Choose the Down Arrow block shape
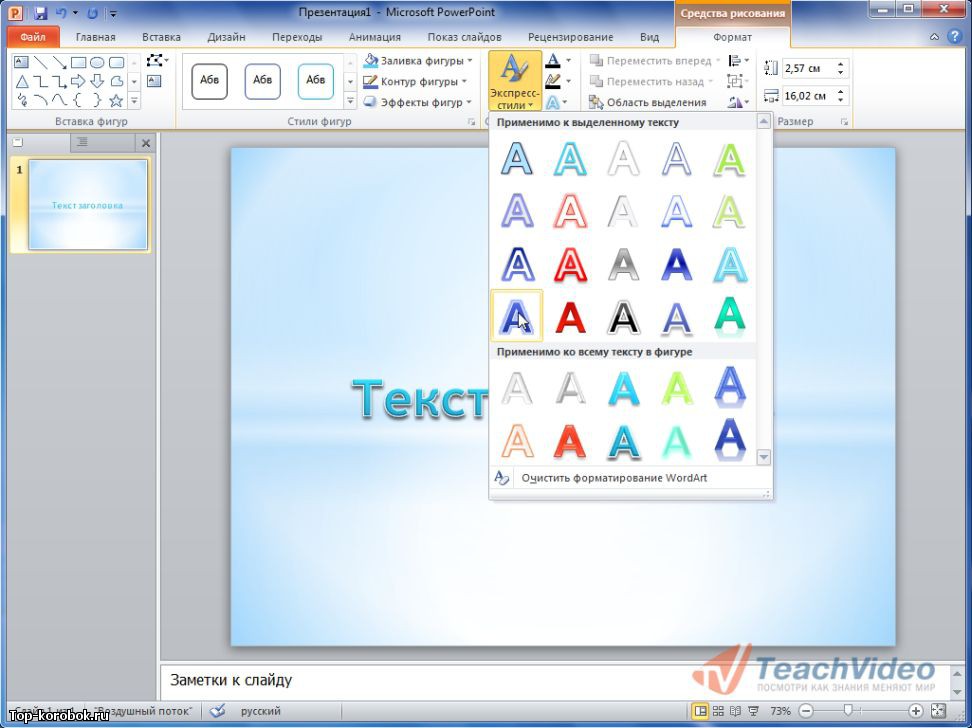972x728 pixels. (97, 81)
